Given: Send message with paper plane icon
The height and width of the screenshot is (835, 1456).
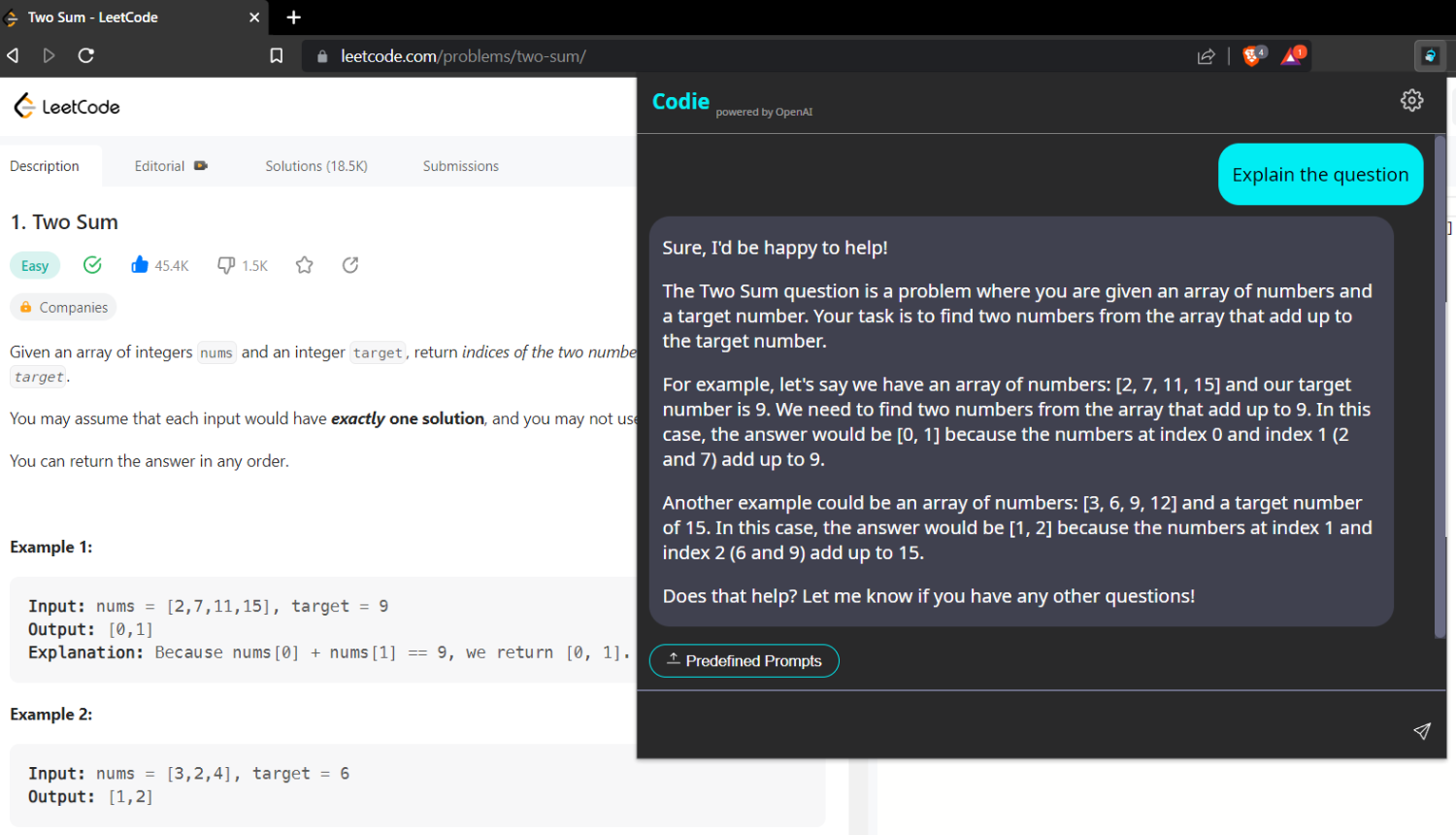Looking at the screenshot, I should coord(1422,731).
